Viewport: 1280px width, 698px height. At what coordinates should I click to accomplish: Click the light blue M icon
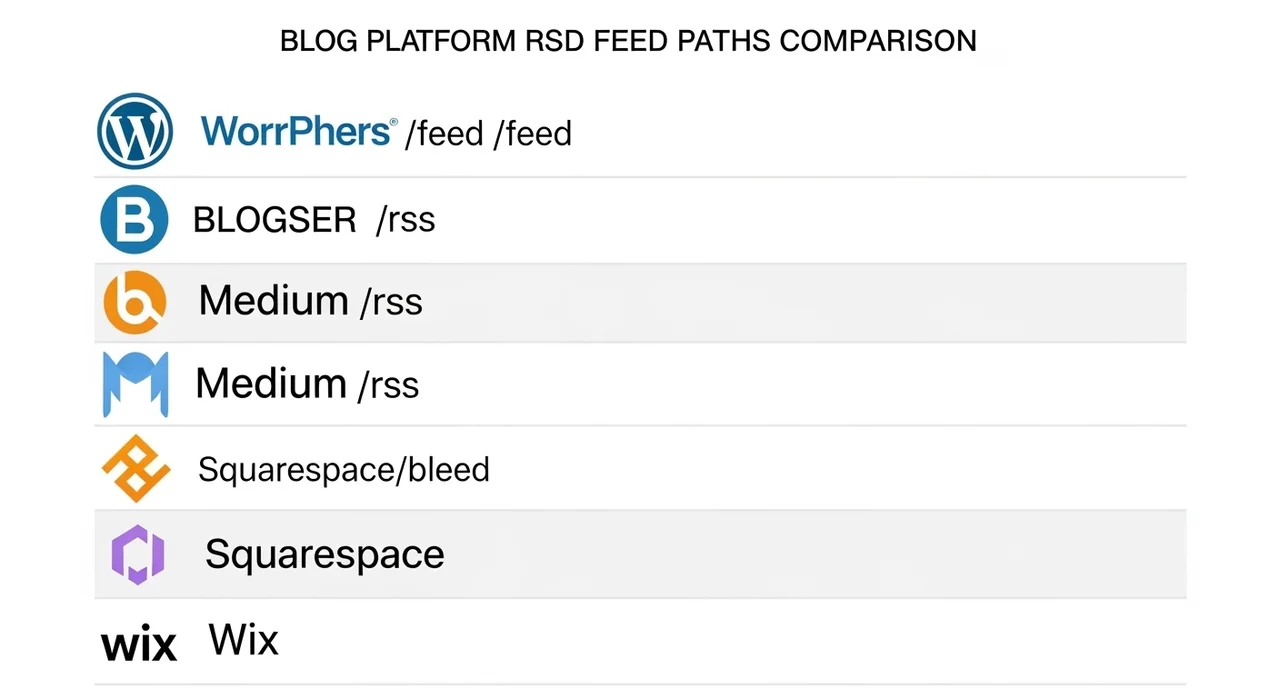tap(135, 384)
